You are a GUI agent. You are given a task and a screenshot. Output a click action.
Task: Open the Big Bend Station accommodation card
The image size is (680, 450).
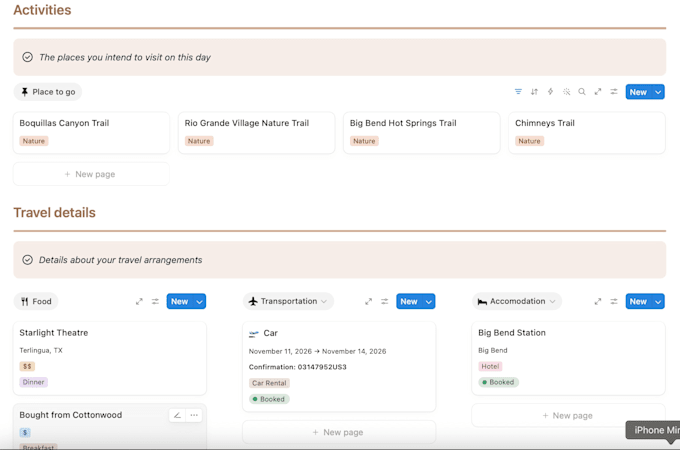(568, 358)
